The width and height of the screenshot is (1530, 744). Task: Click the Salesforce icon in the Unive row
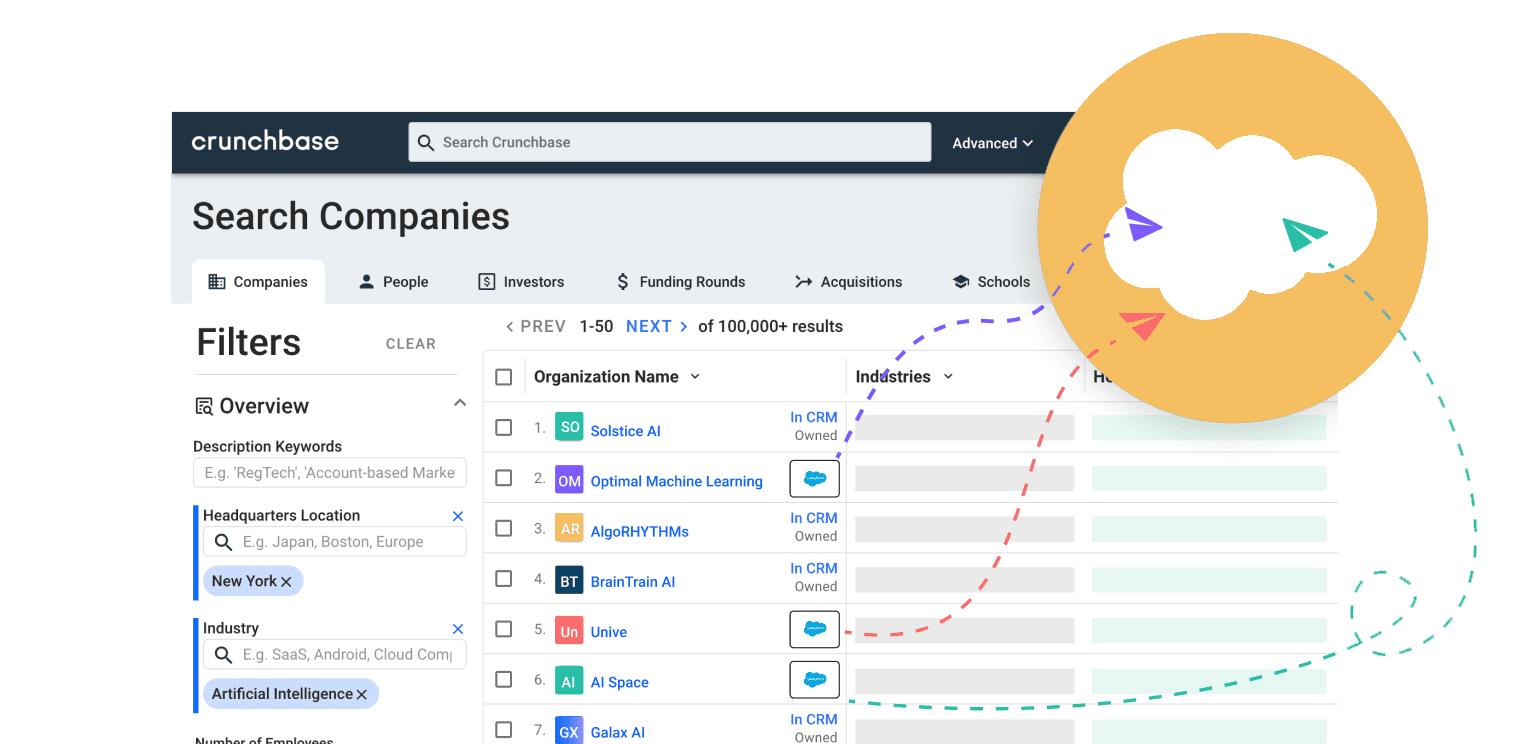(x=814, y=629)
